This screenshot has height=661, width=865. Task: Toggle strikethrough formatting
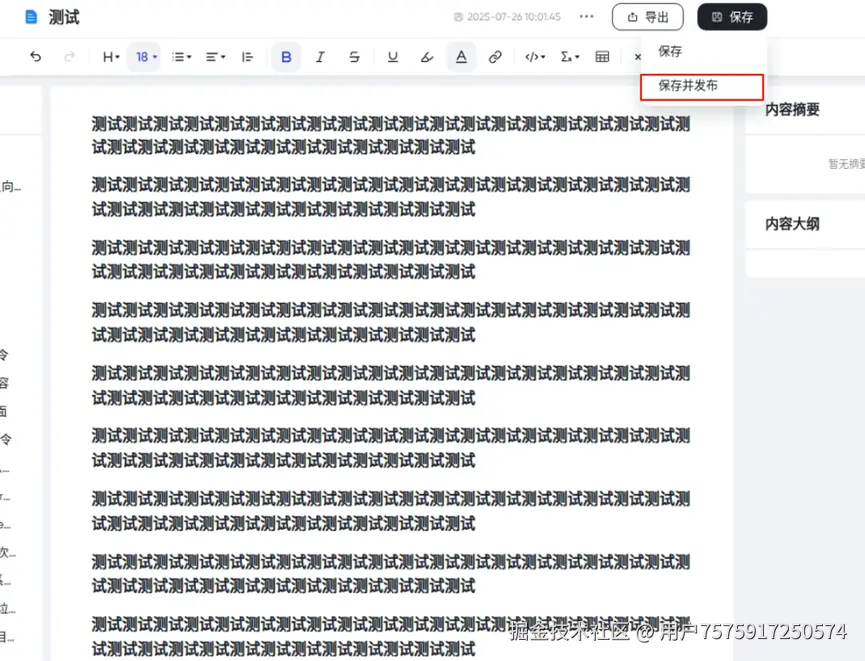pos(354,57)
